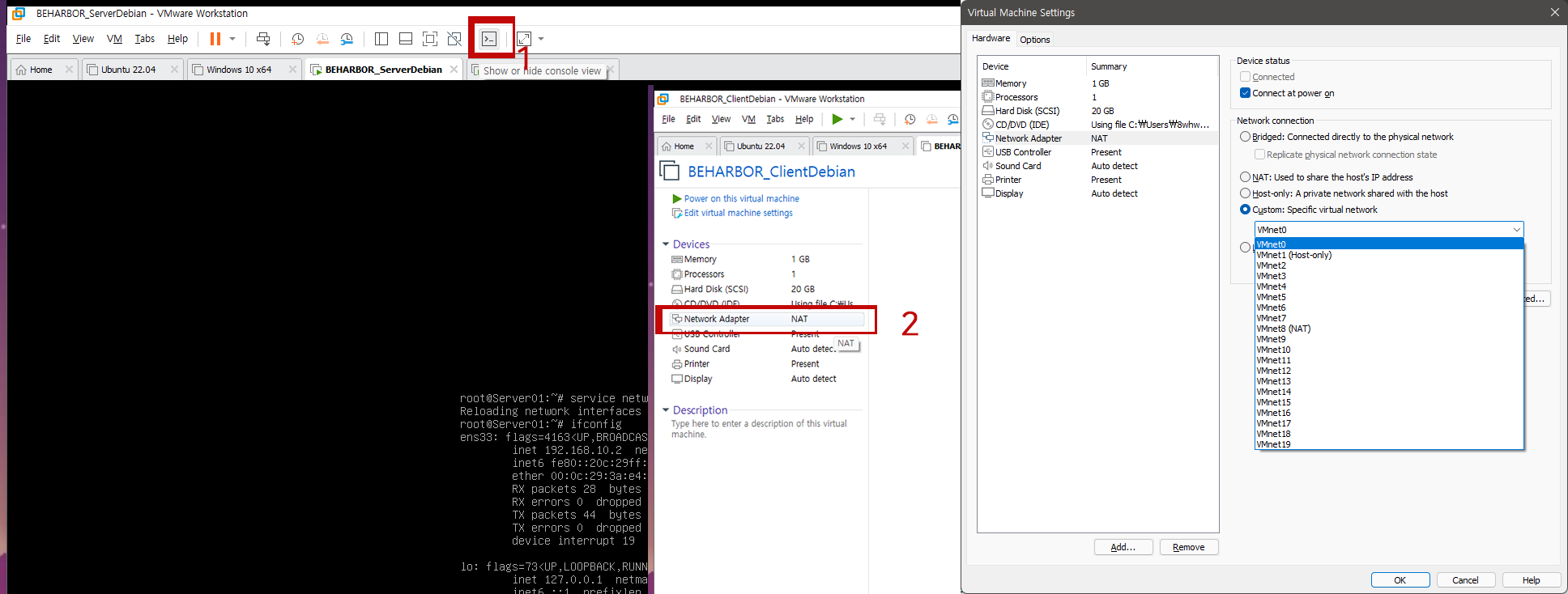Open View menu in ClientDebian window
Screen dimensions: 1568x594
(721, 119)
